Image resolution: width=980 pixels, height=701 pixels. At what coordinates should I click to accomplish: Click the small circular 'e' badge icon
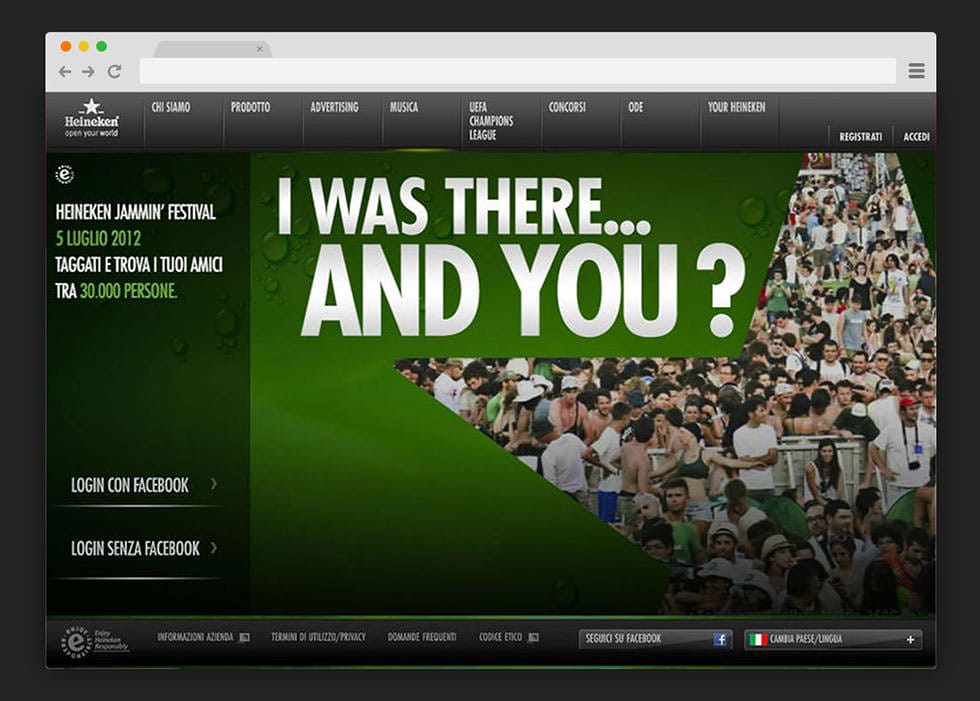coord(64,174)
